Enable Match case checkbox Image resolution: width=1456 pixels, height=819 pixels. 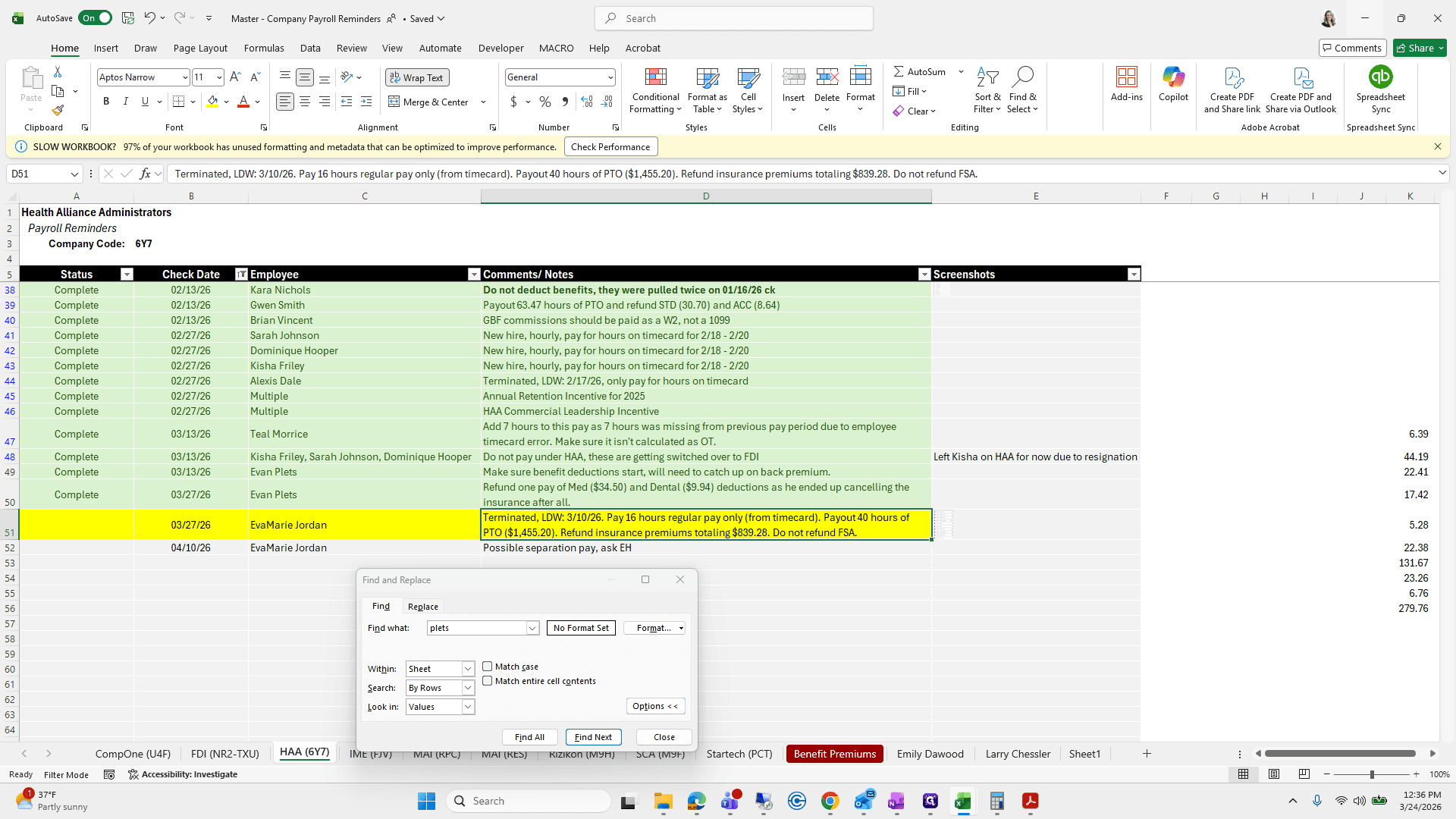(x=488, y=667)
